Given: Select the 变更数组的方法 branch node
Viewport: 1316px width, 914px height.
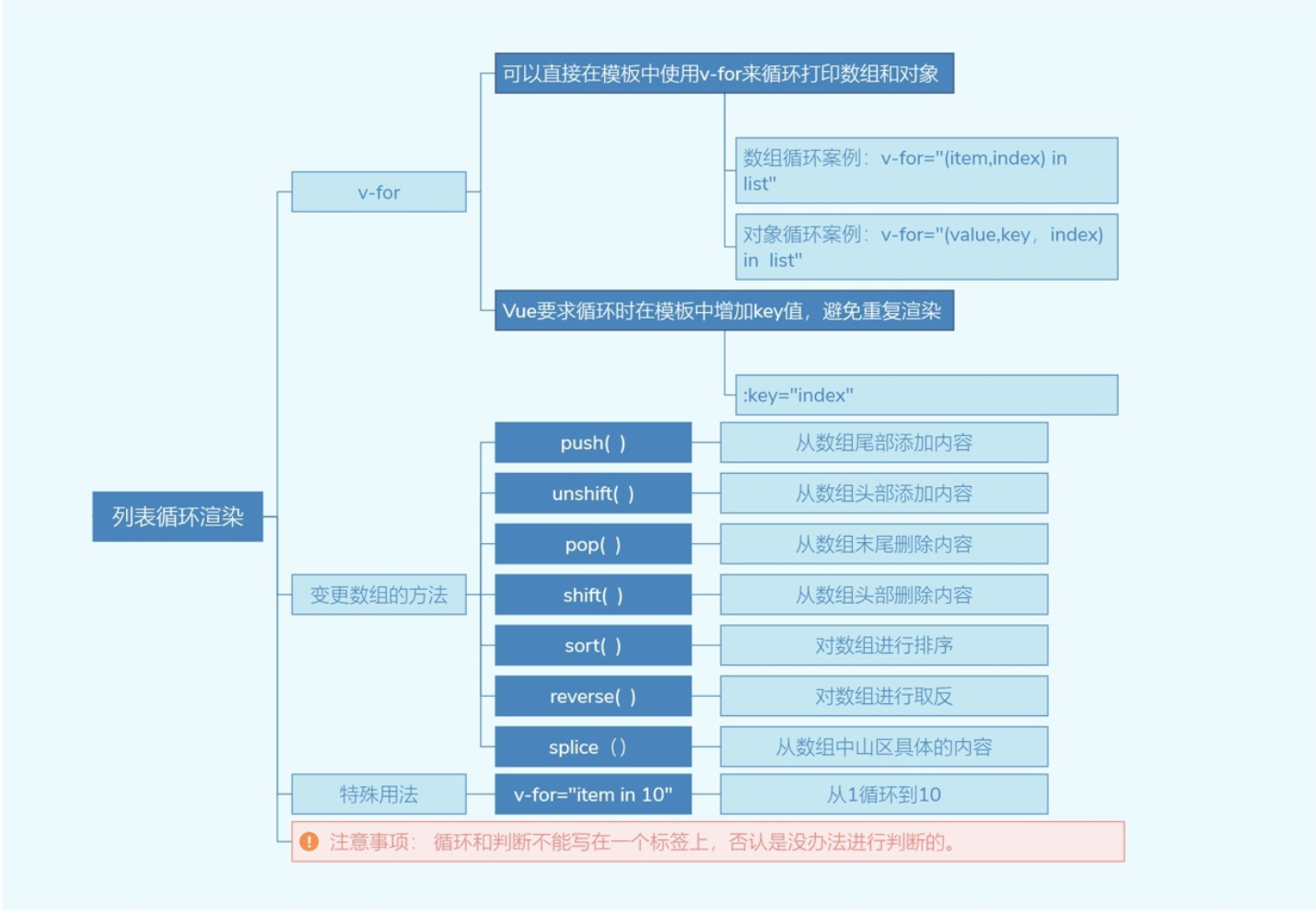Looking at the screenshot, I should click(x=378, y=595).
